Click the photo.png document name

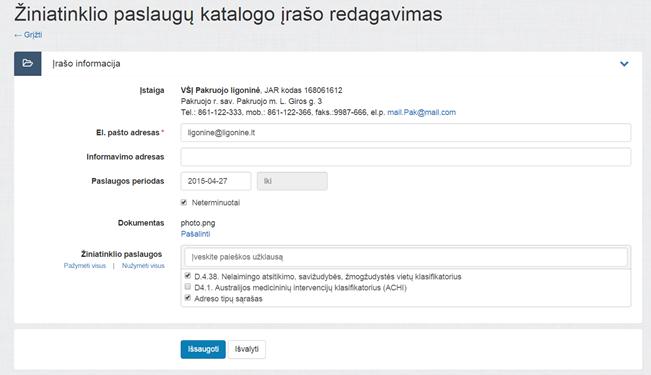[198, 223]
